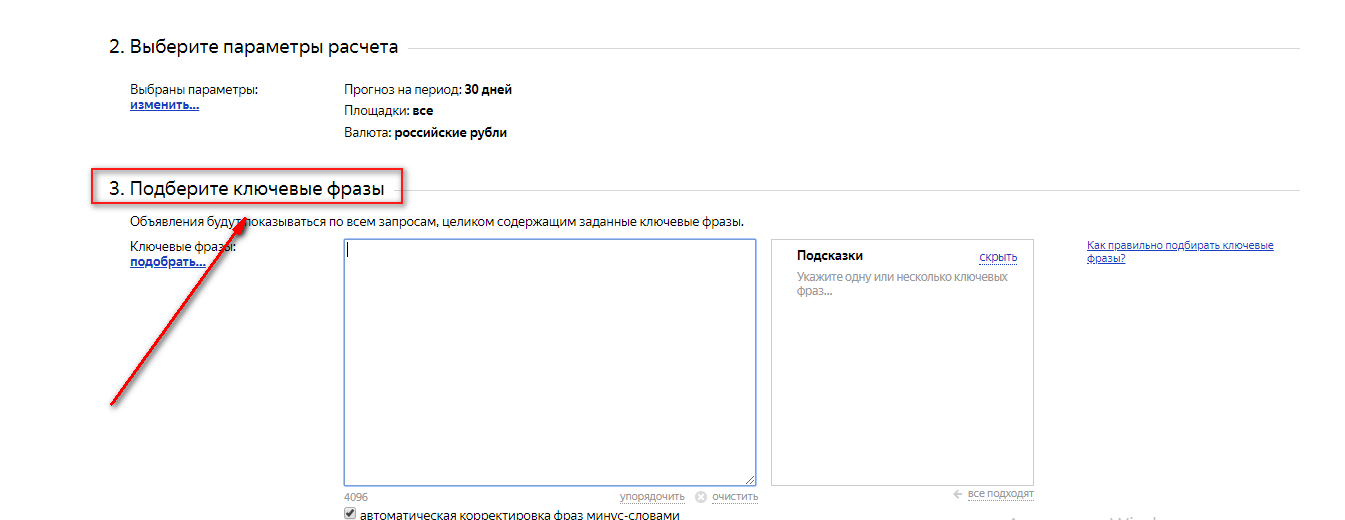Open the "изменить..." link for the selected parameters
1345x520 pixels.
pos(164,104)
